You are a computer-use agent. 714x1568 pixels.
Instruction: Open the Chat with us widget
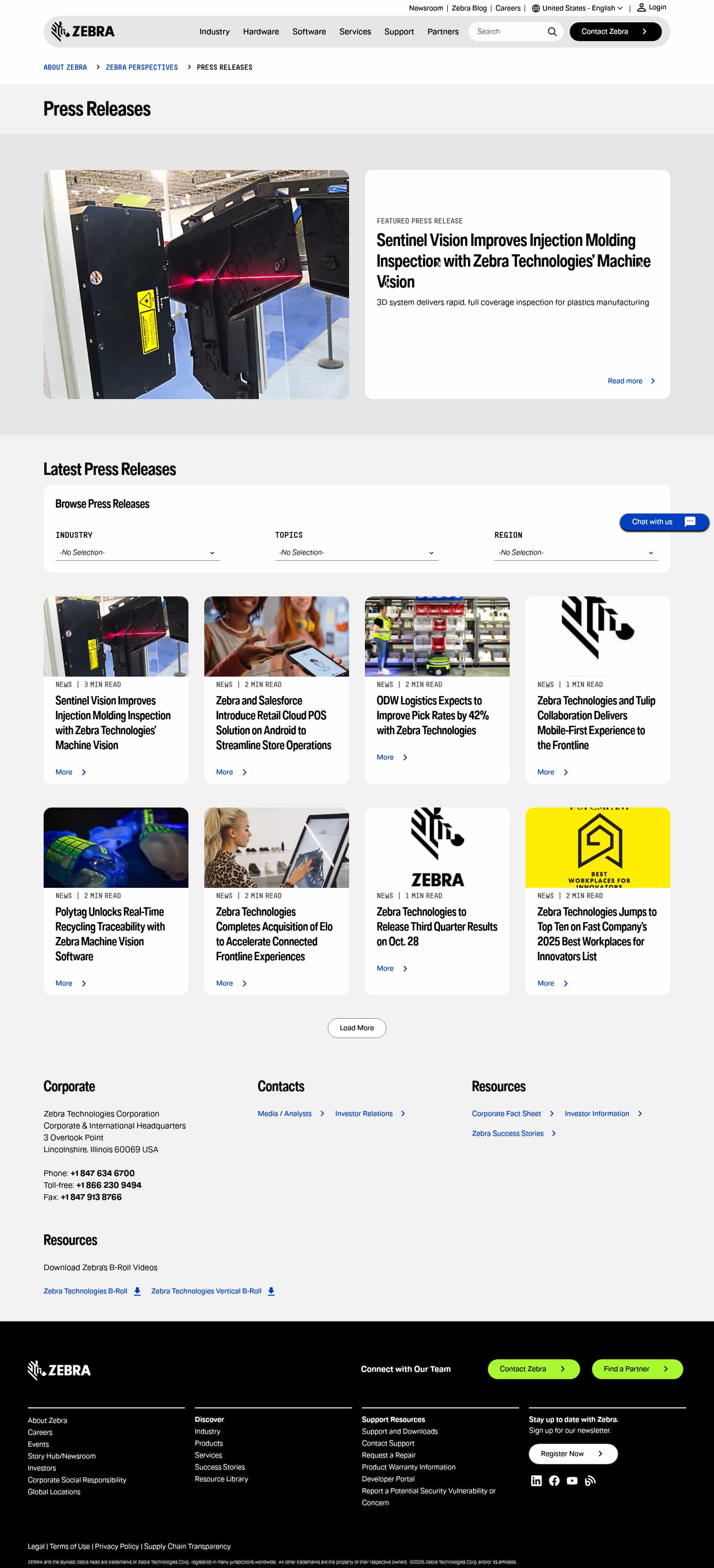664,522
